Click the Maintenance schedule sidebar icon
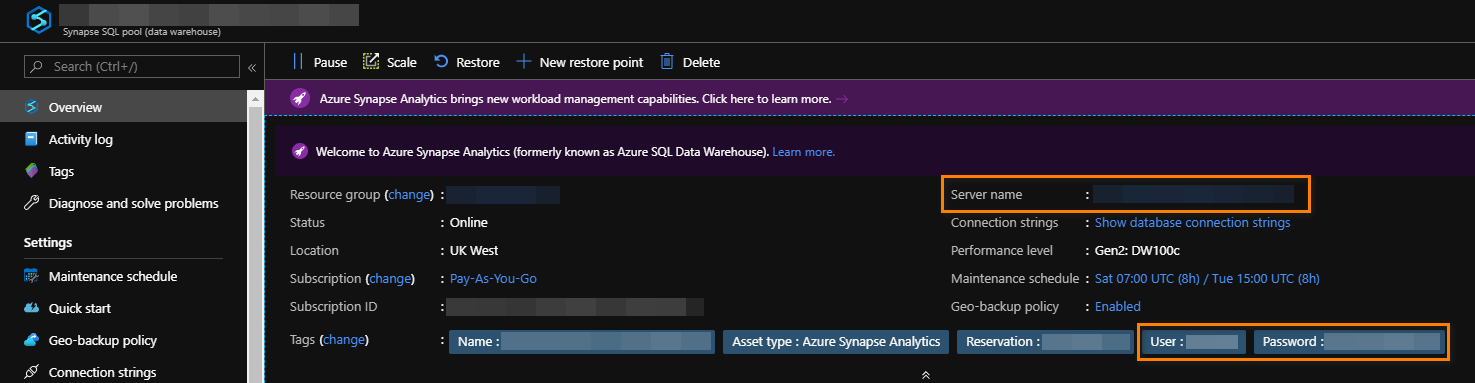Image resolution: width=1475 pixels, height=383 pixels. tap(31, 276)
